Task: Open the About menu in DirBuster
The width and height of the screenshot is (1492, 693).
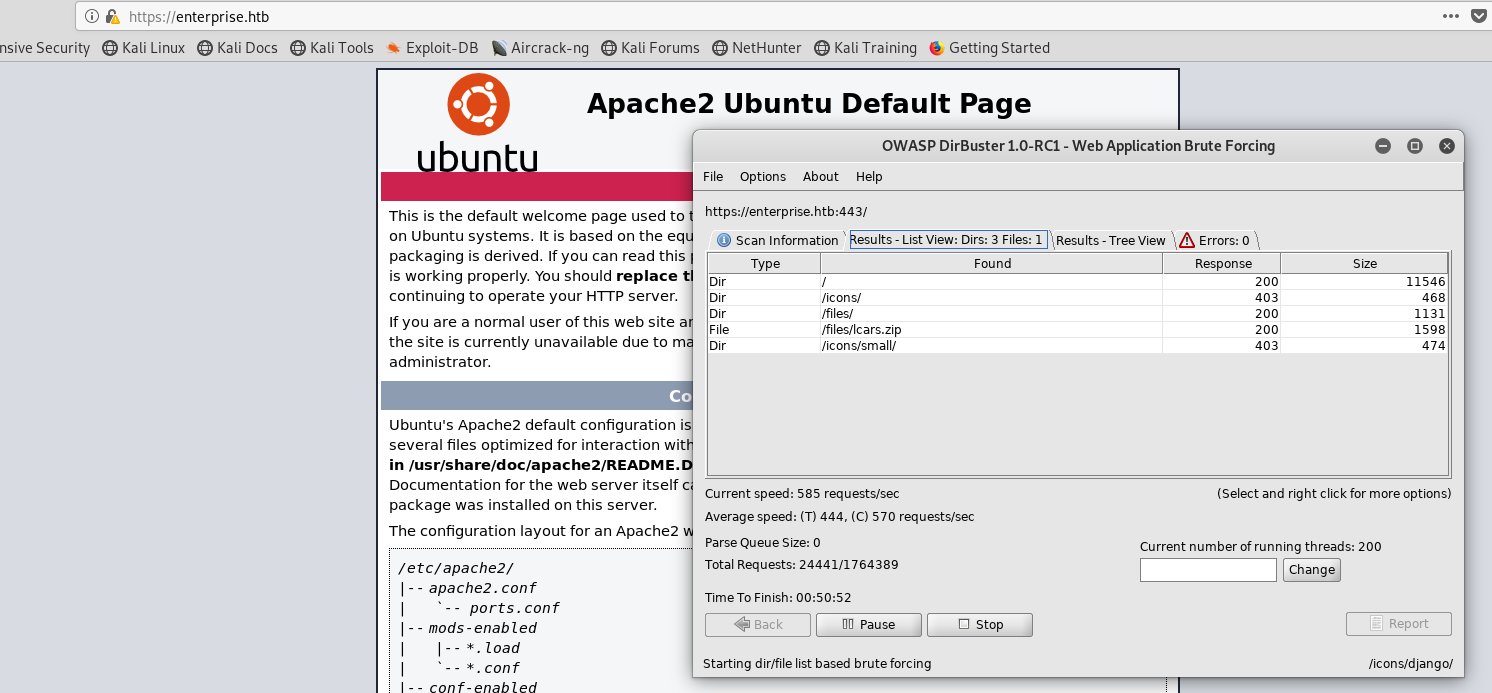Action: 821,177
